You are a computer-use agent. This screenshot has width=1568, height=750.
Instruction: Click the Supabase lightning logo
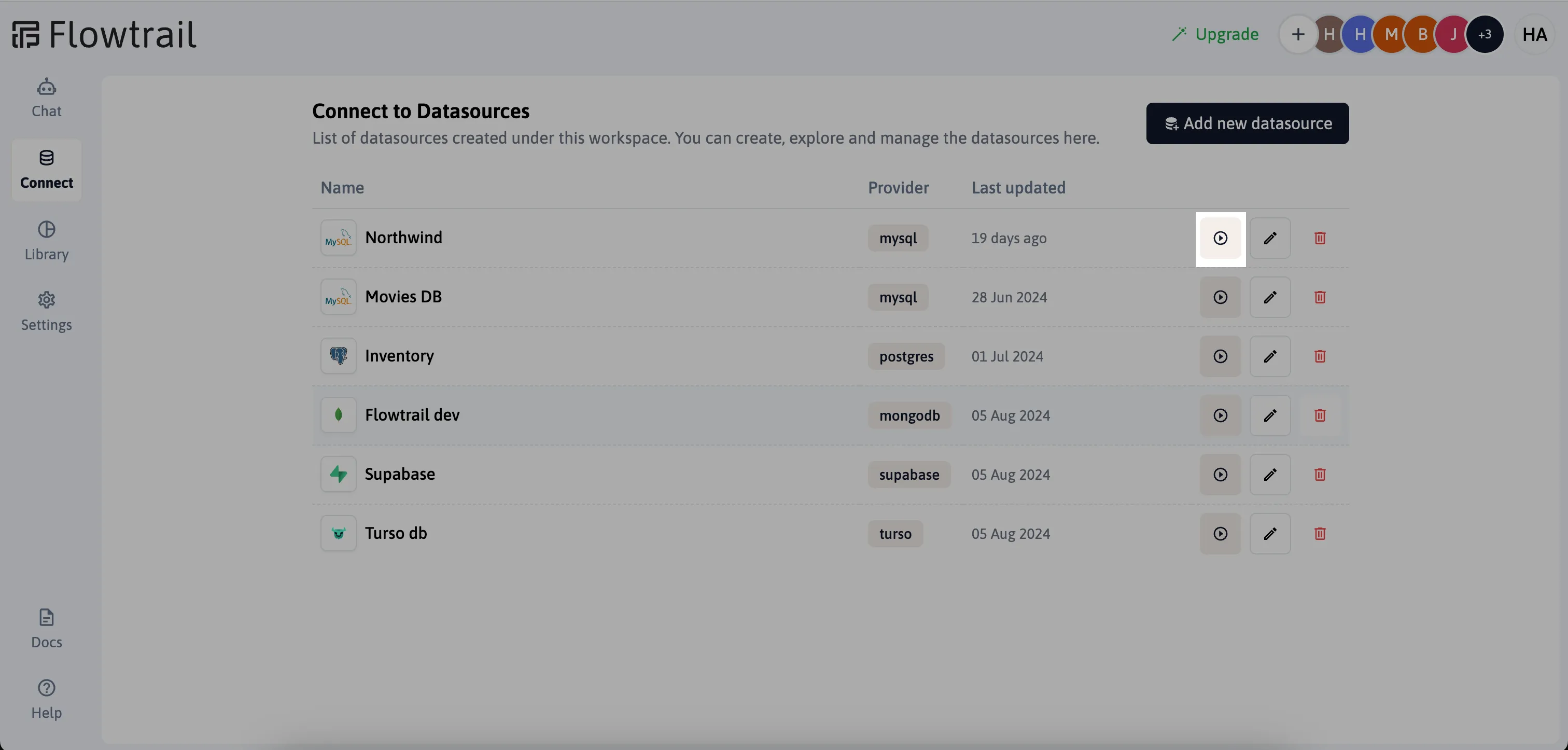[x=339, y=474]
